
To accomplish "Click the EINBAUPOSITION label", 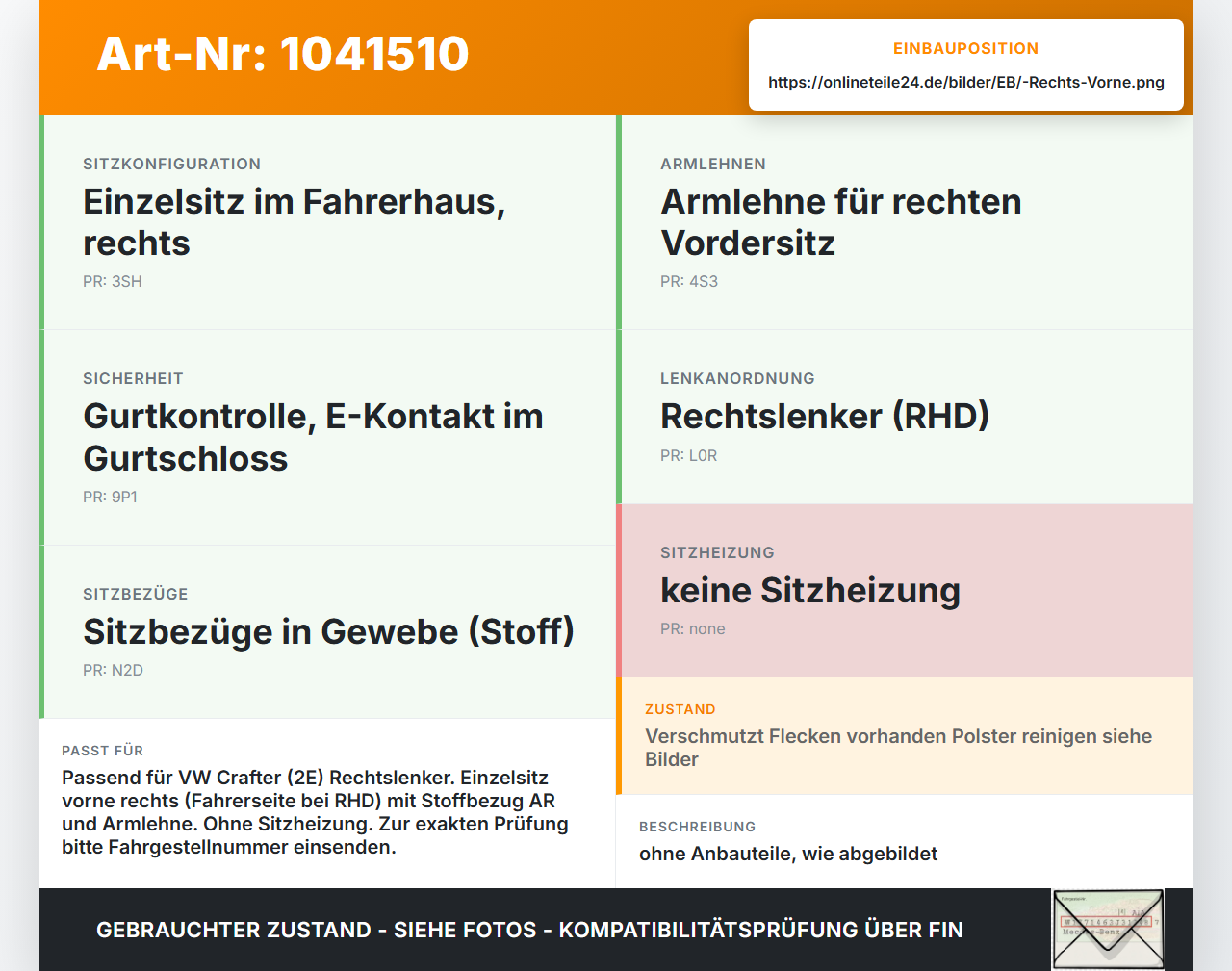I will pos(966,49).
